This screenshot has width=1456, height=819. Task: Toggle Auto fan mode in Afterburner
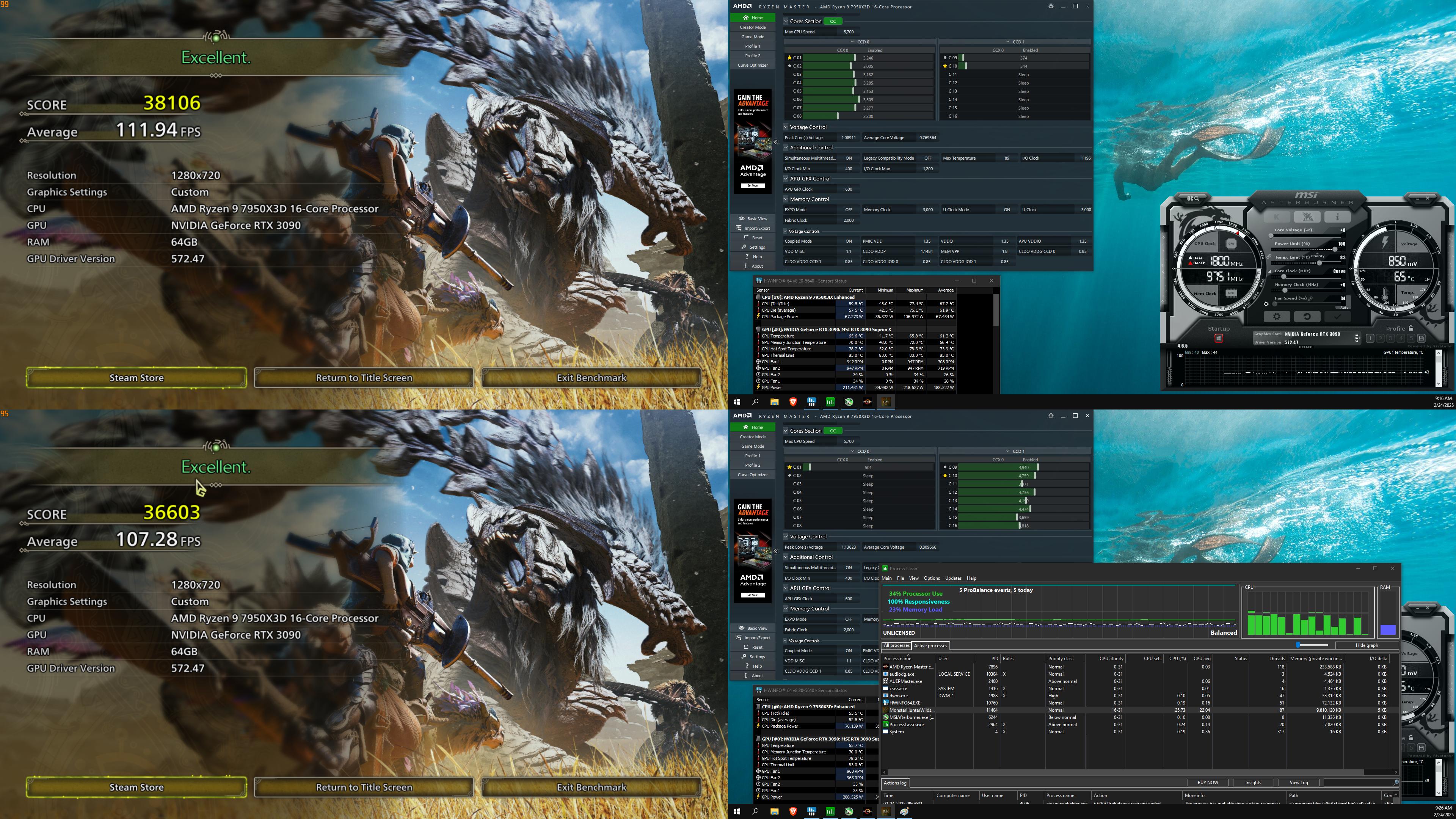coord(1344,307)
